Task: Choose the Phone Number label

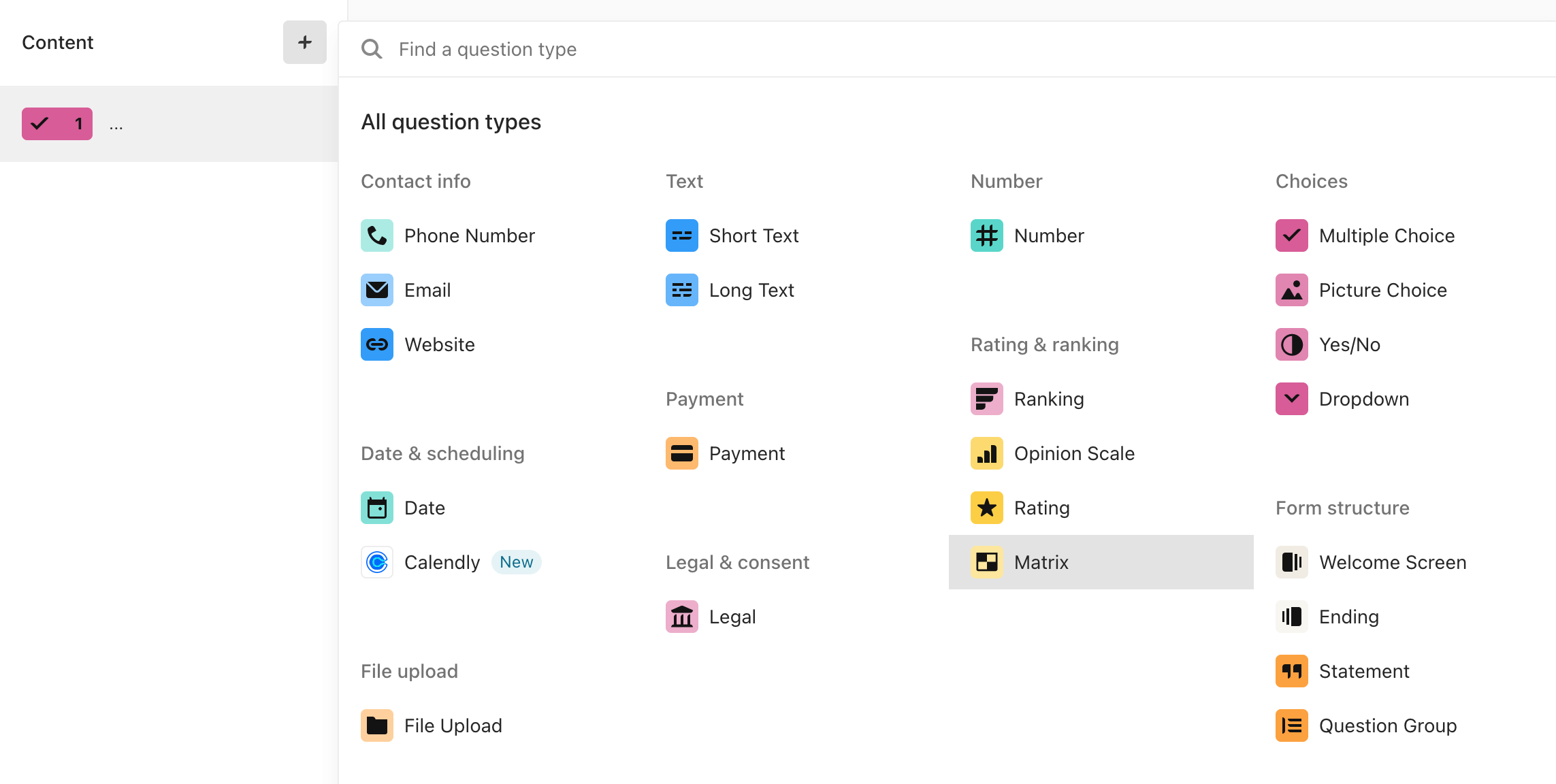Action: coord(470,235)
